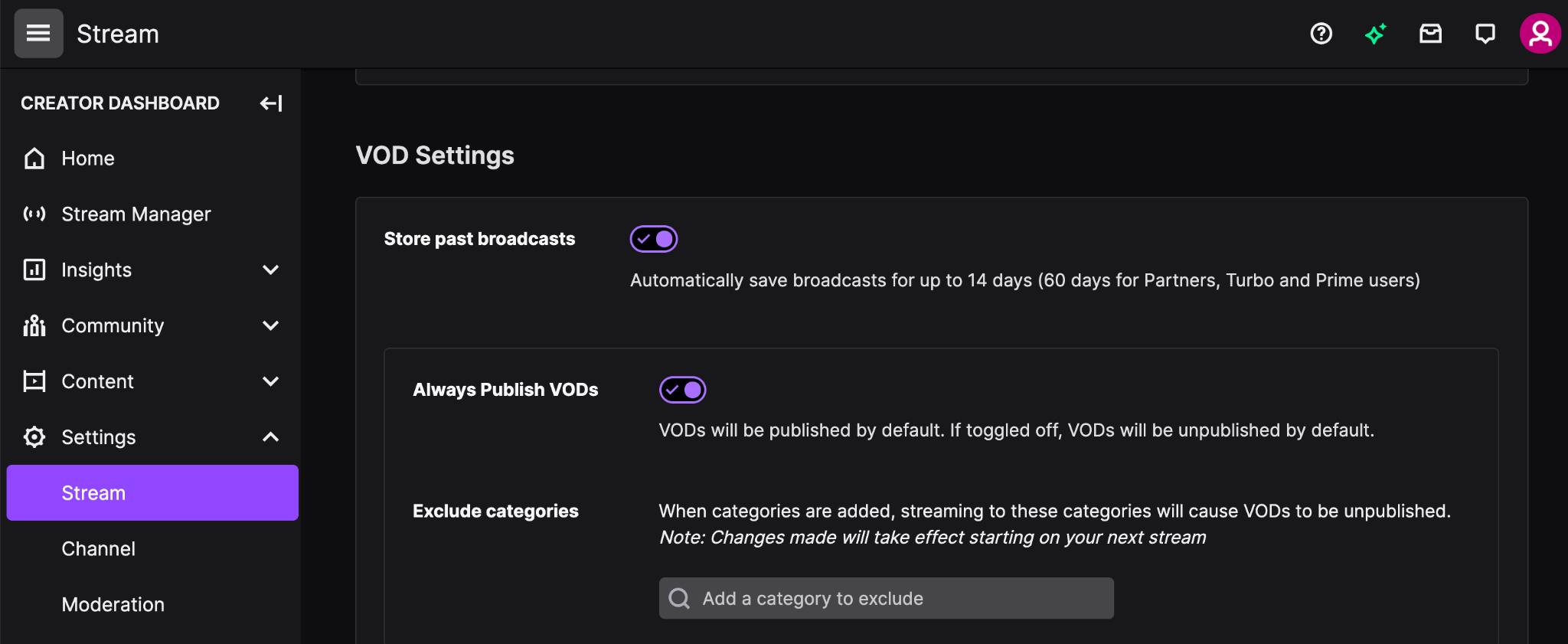
Task: Open the hamburger navigation menu
Action: click(38, 34)
